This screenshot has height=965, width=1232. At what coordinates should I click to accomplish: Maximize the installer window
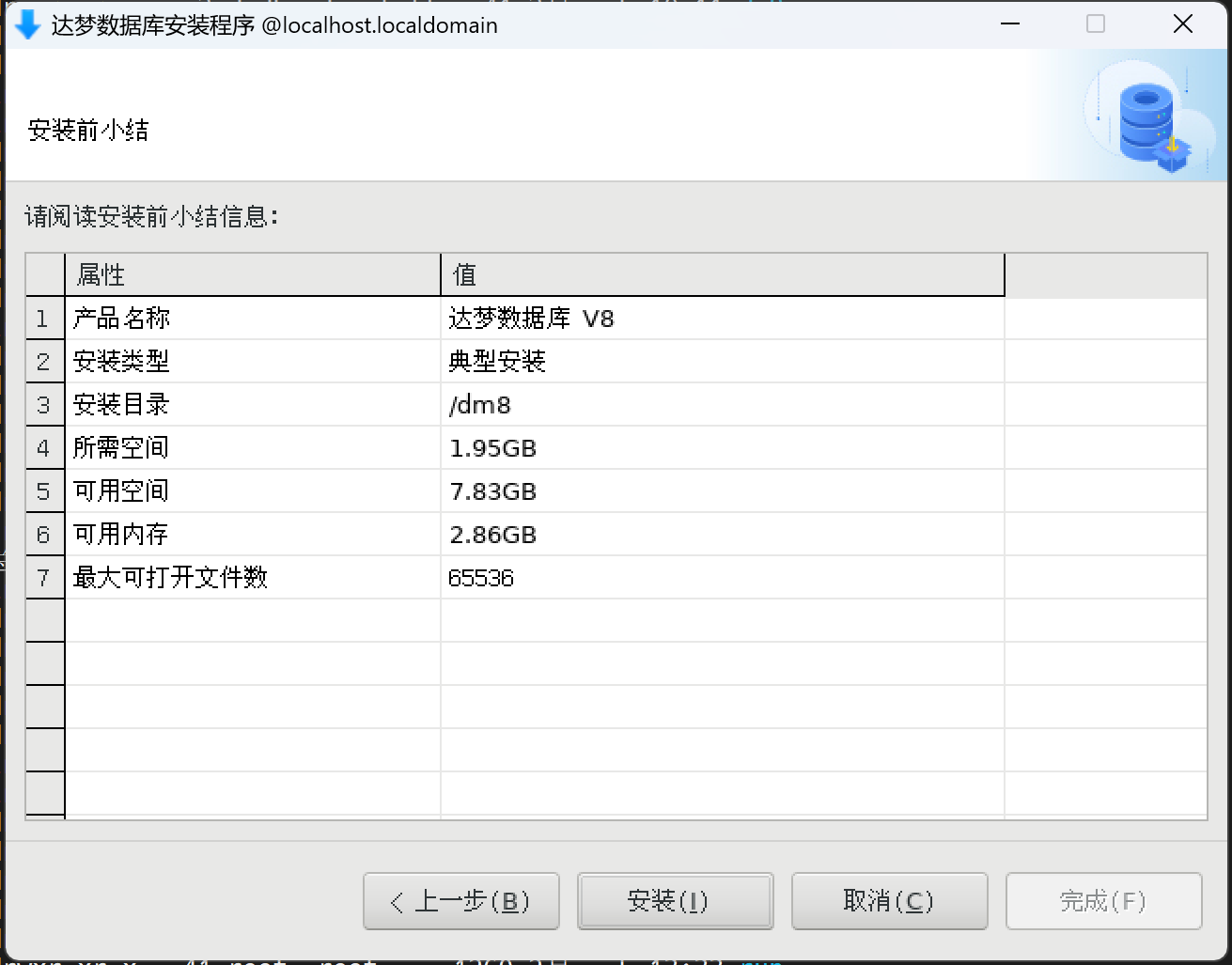(x=1096, y=24)
